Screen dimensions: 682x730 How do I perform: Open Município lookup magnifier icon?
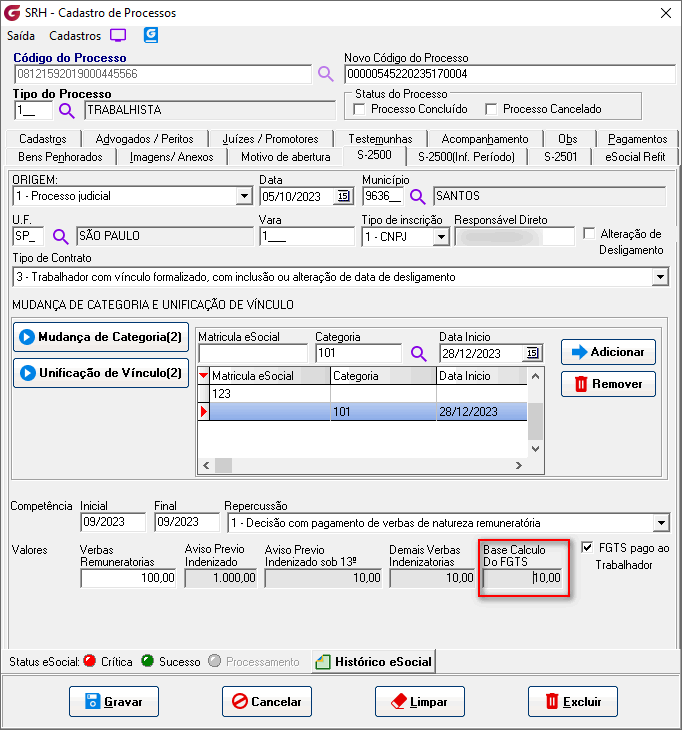tap(418, 196)
